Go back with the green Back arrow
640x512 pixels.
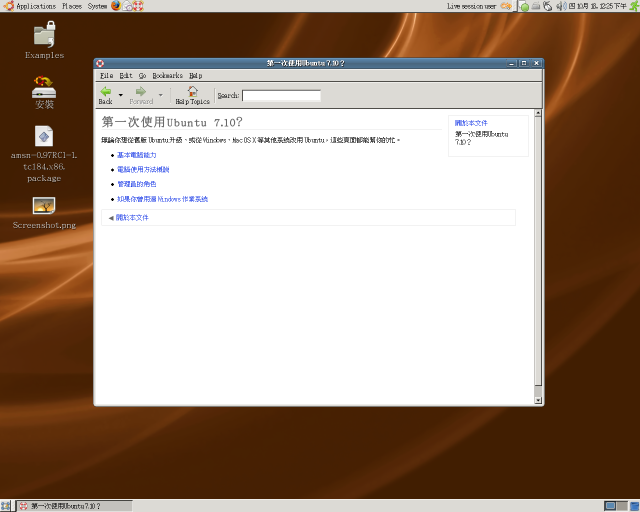pos(106,91)
